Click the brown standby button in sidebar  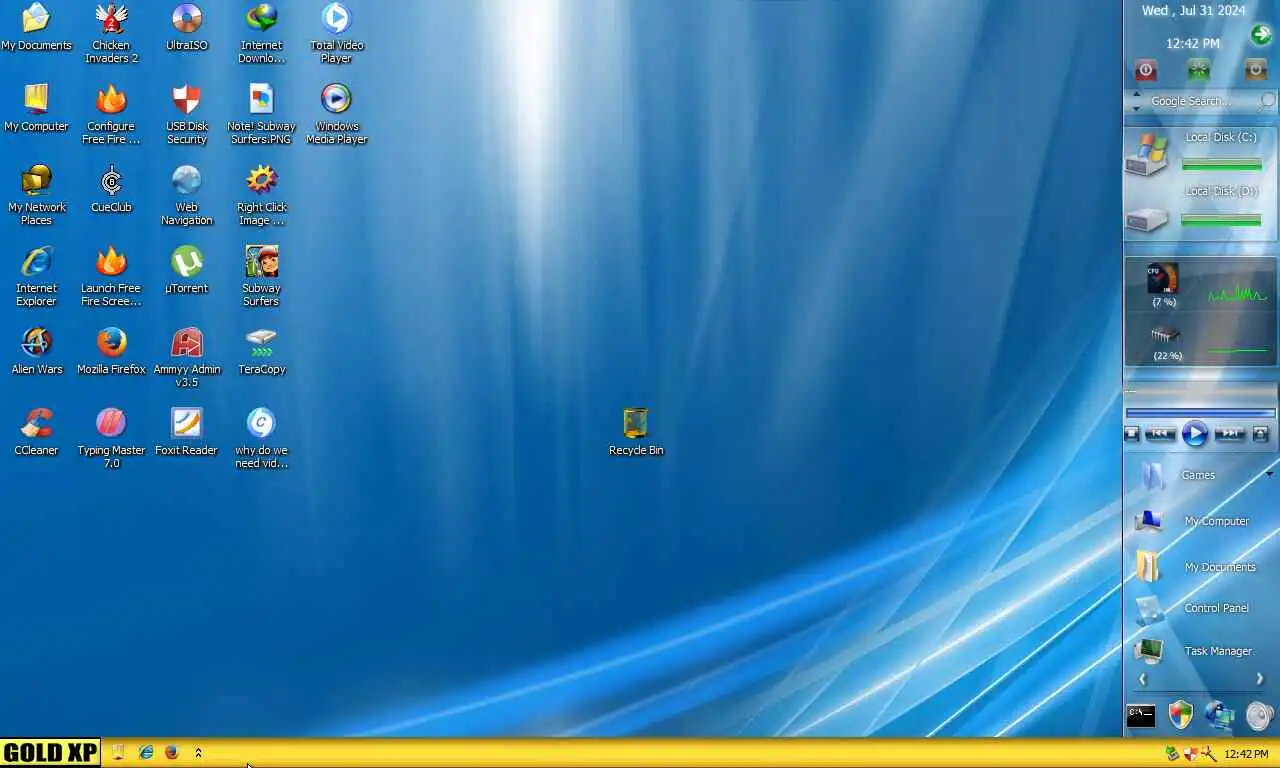(x=1255, y=70)
